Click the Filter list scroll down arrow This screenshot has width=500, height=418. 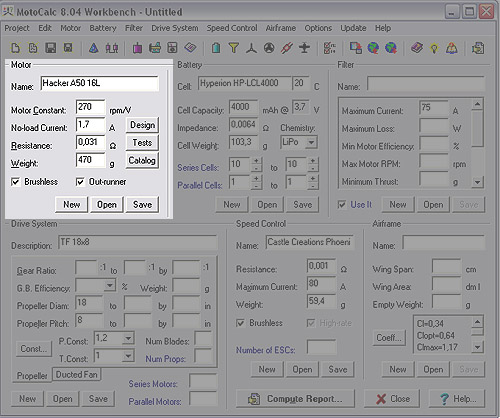[x=478, y=182]
